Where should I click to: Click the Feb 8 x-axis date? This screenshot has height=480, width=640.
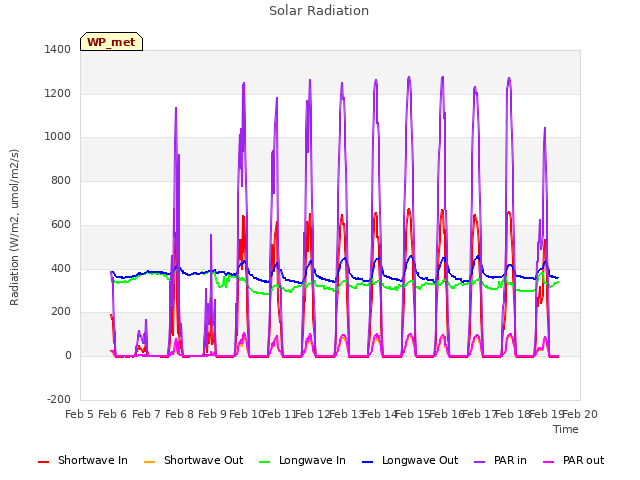[180, 414]
